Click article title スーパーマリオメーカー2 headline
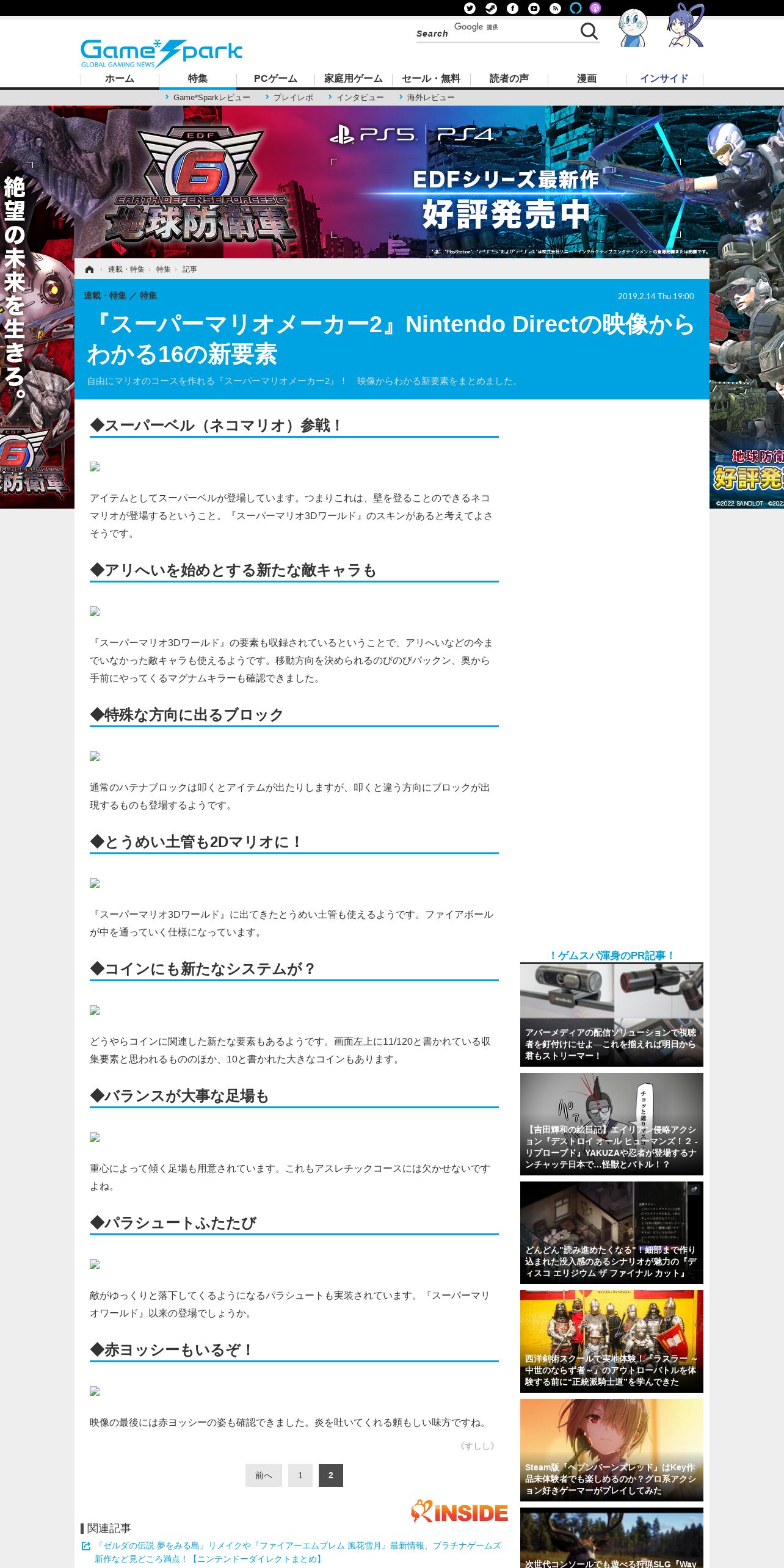 tap(391, 339)
